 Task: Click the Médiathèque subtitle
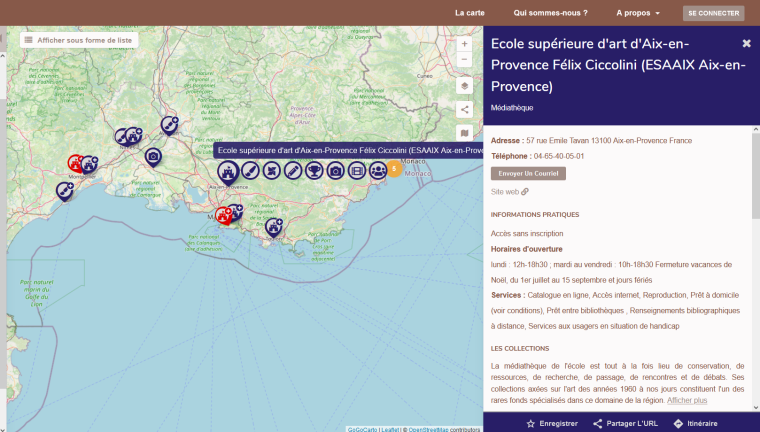[x=512, y=108]
